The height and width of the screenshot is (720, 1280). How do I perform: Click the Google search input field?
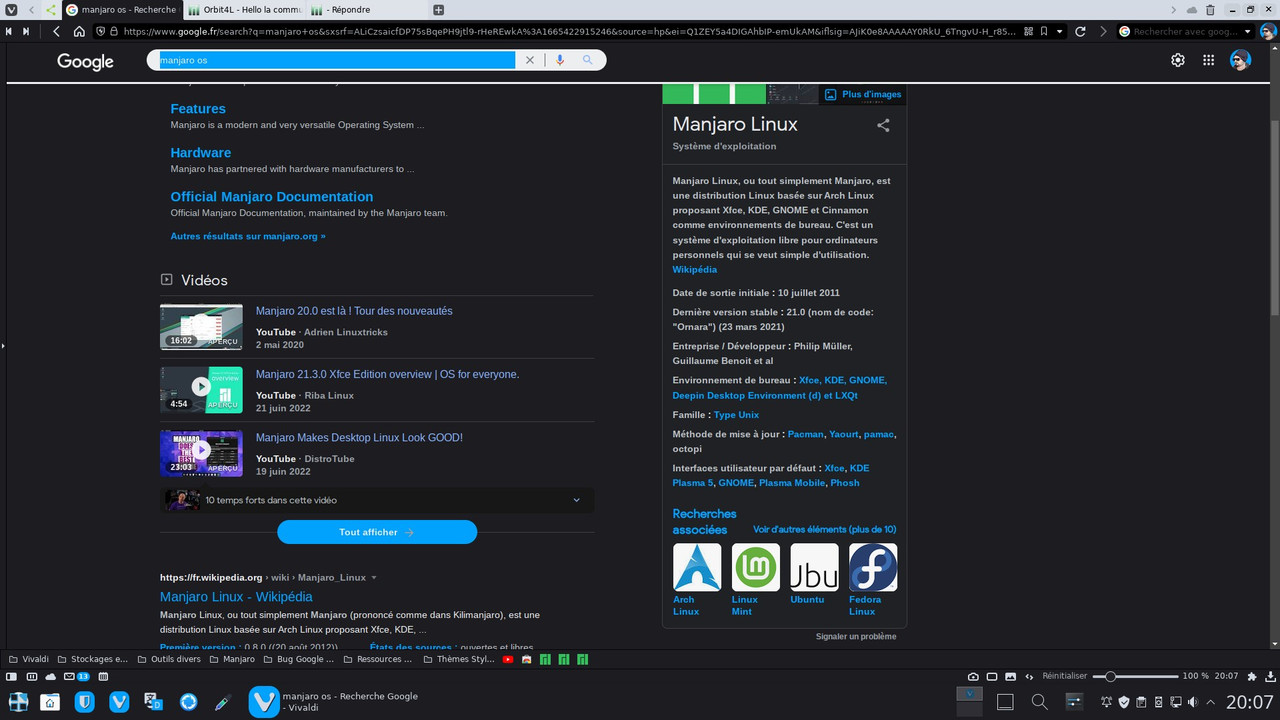click(335, 60)
